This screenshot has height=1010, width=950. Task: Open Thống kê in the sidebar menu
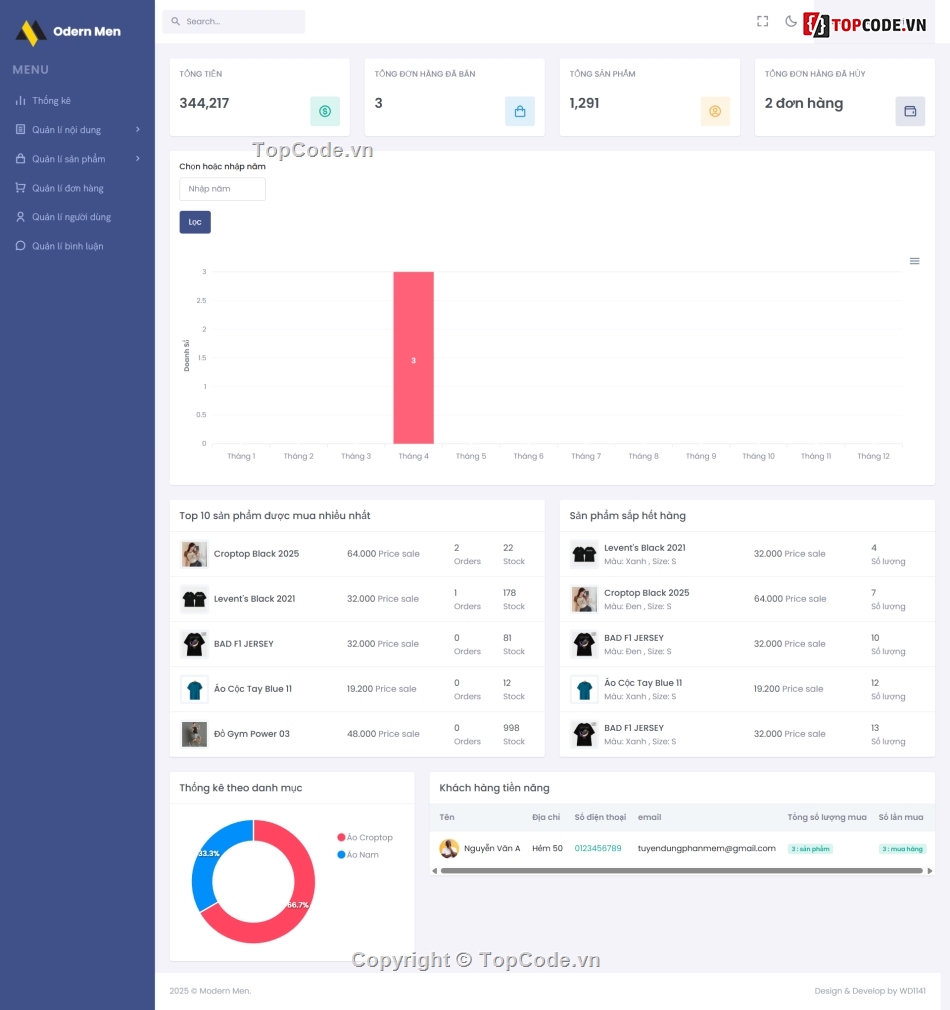(51, 101)
